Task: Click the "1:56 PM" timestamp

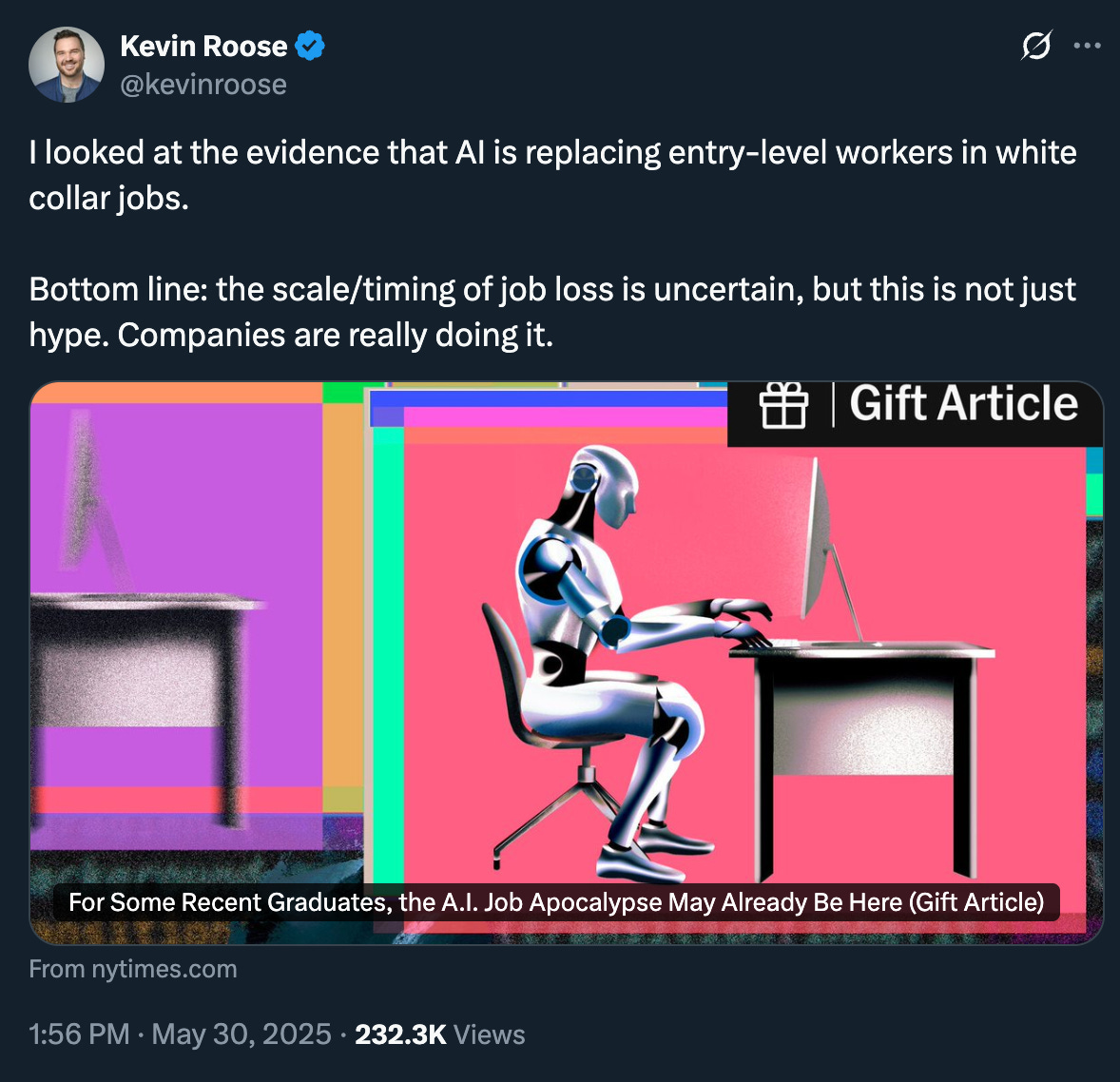Action: 79,1034
